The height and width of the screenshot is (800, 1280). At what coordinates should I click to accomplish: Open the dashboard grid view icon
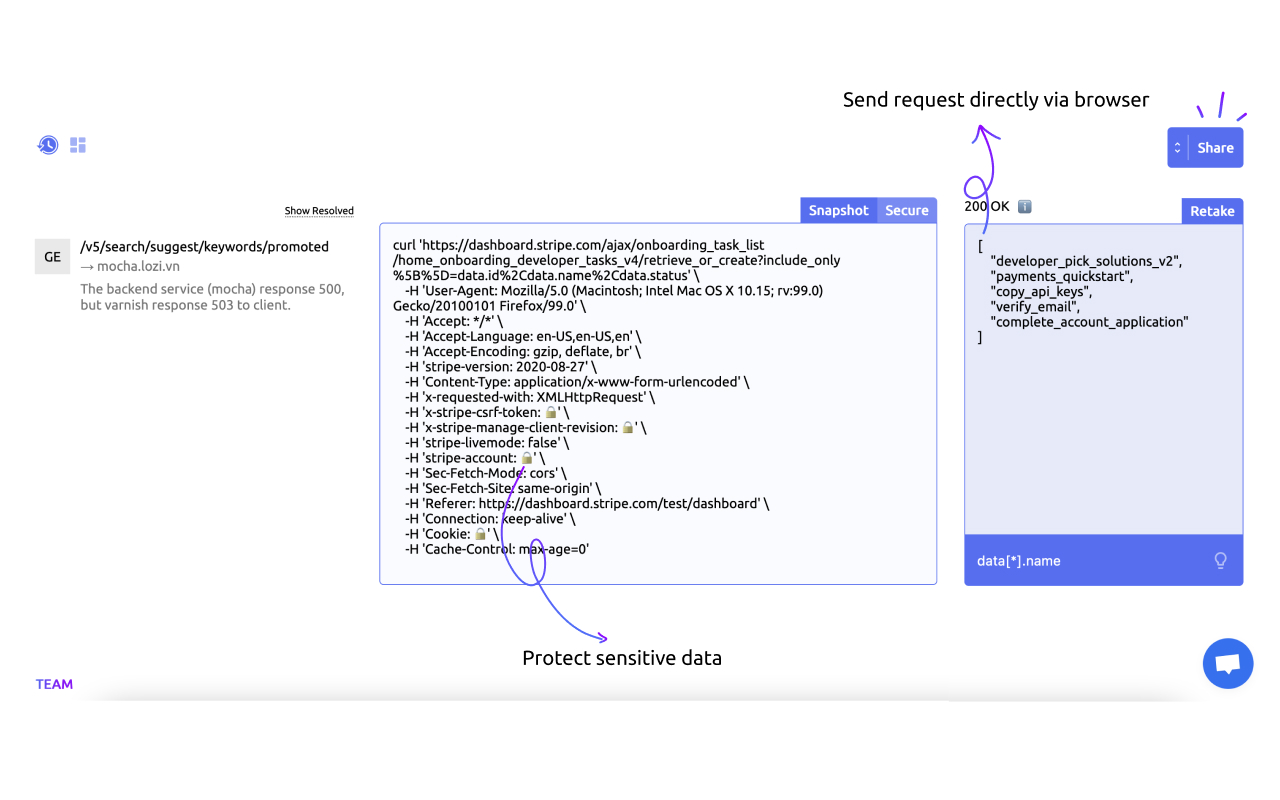pos(78,145)
